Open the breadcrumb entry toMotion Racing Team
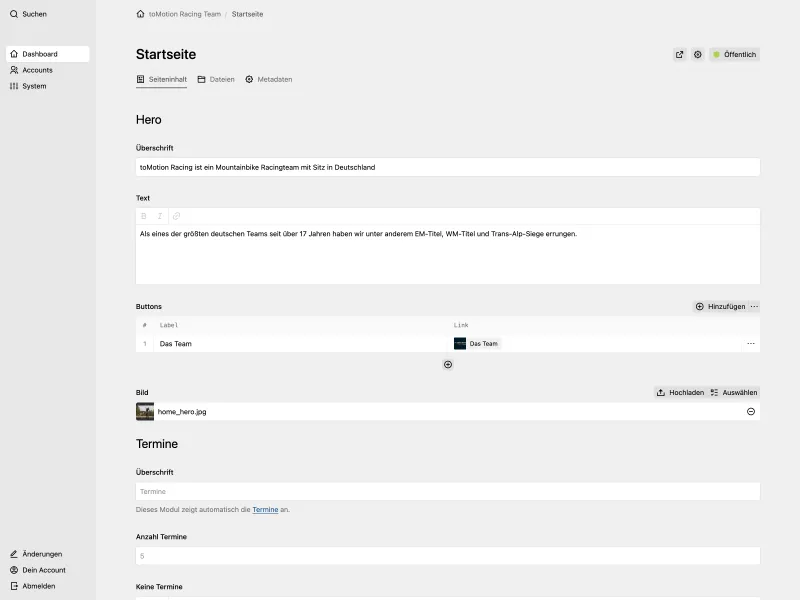800x600 pixels. click(x=183, y=14)
